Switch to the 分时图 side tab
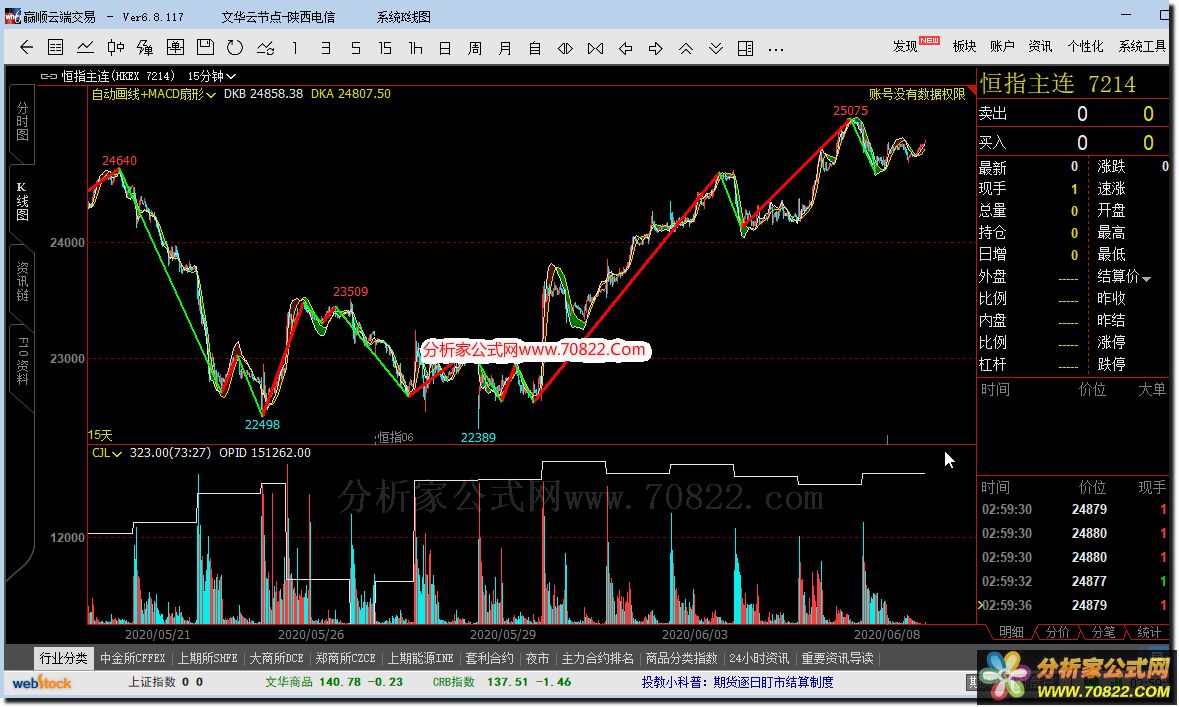Viewport: 1179px width, 707px height. click(22, 121)
